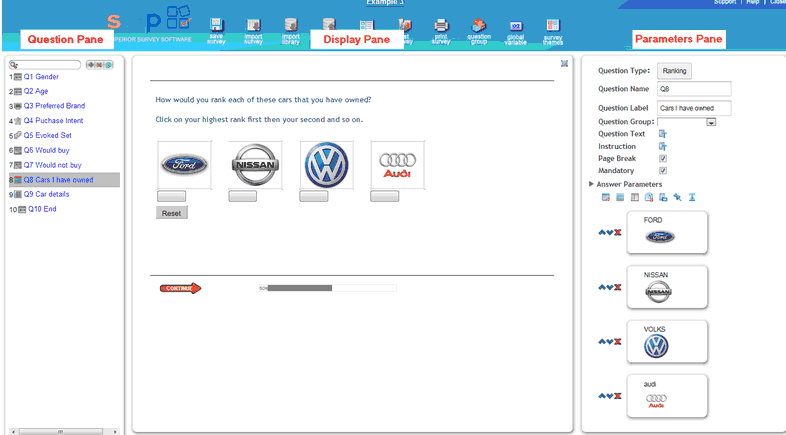786x435 pixels.
Task: Delete the FORD answer with the red X
Action: pos(618,233)
